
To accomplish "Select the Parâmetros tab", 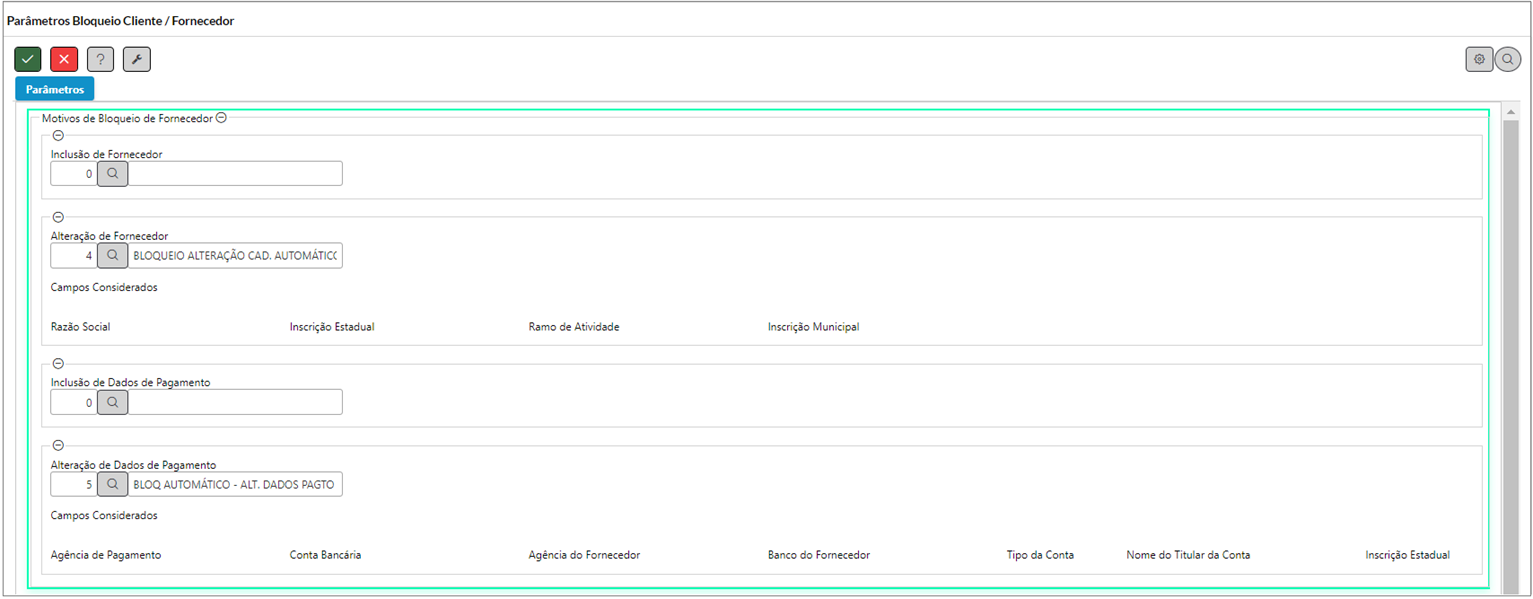I will [x=55, y=89].
